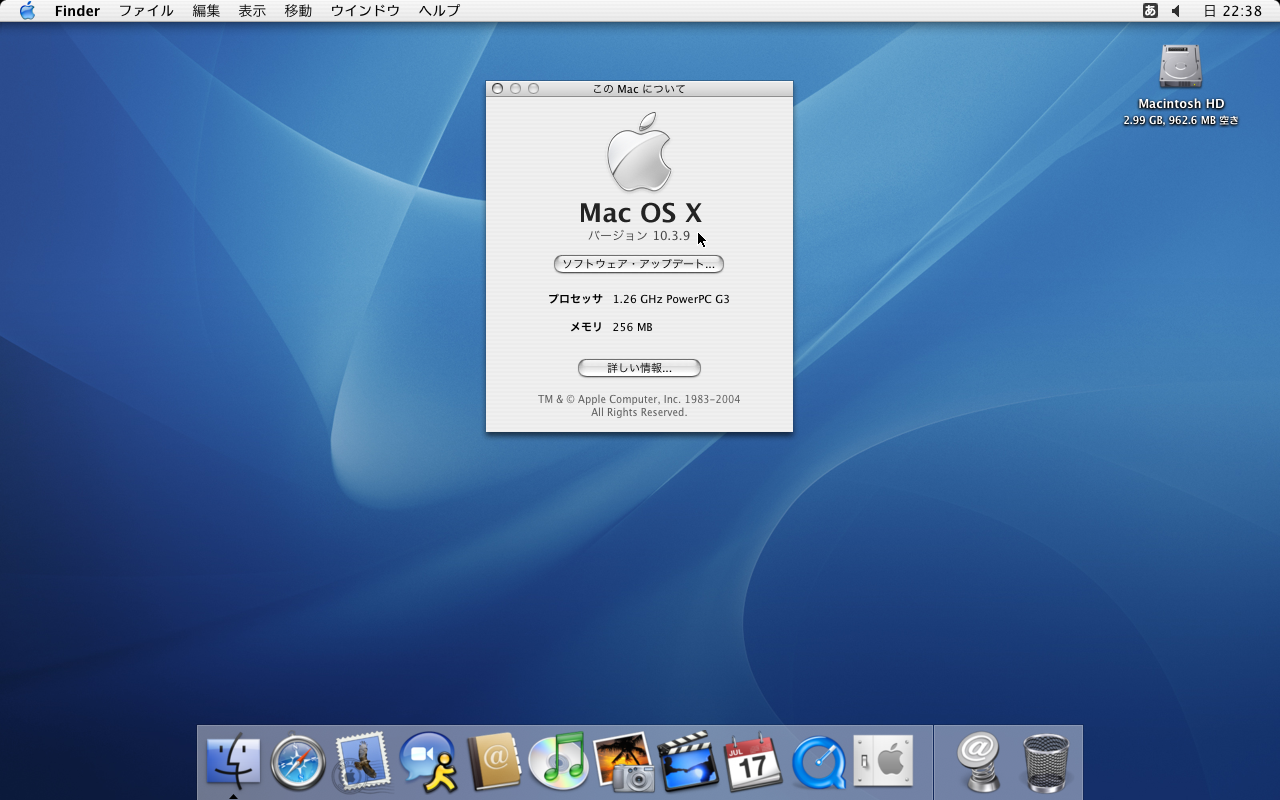Open System Preferences in the Dock
This screenshot has width=1280, height=800.
coord(883,763)
